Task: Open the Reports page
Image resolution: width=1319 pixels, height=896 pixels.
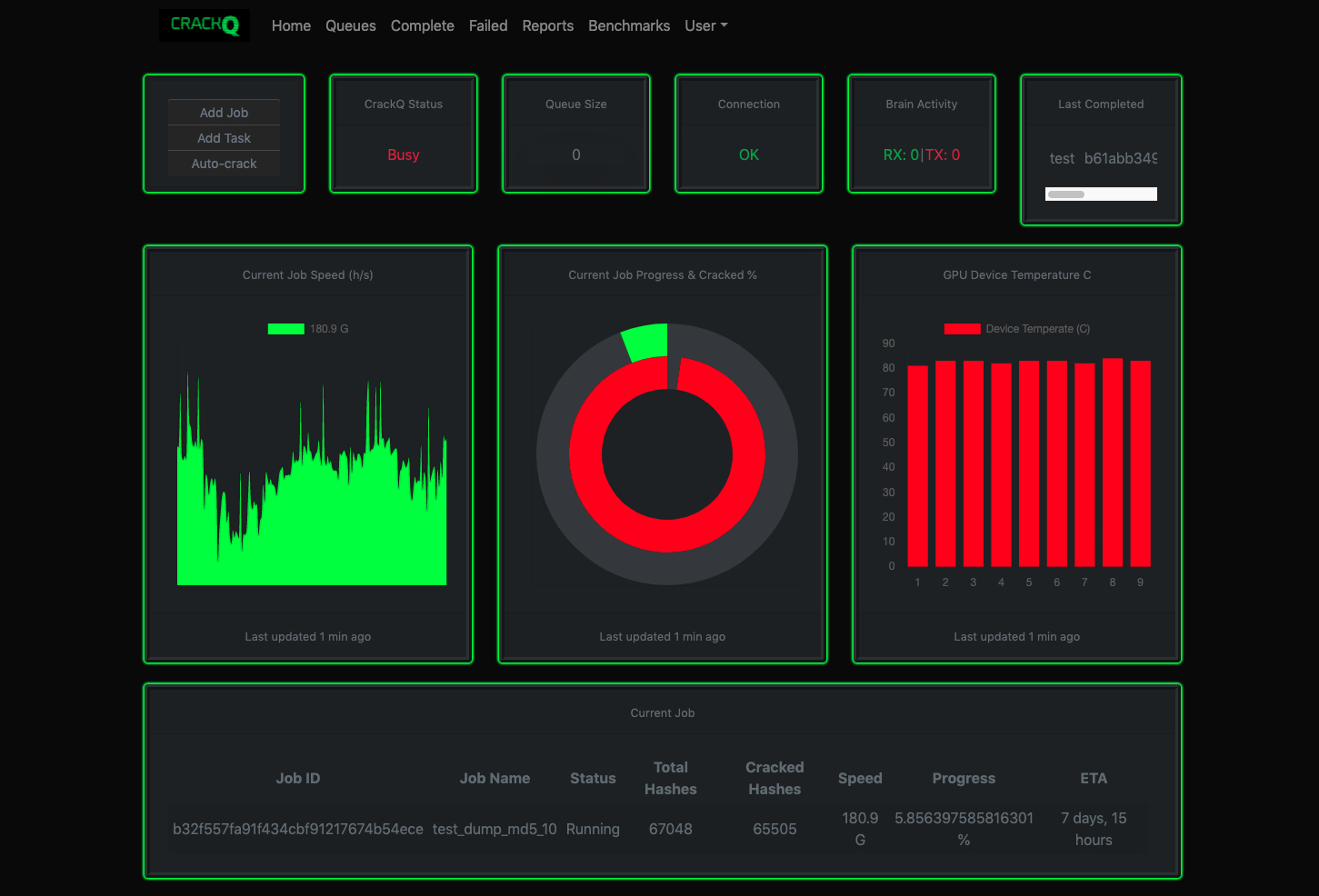Action: (547, 25)
